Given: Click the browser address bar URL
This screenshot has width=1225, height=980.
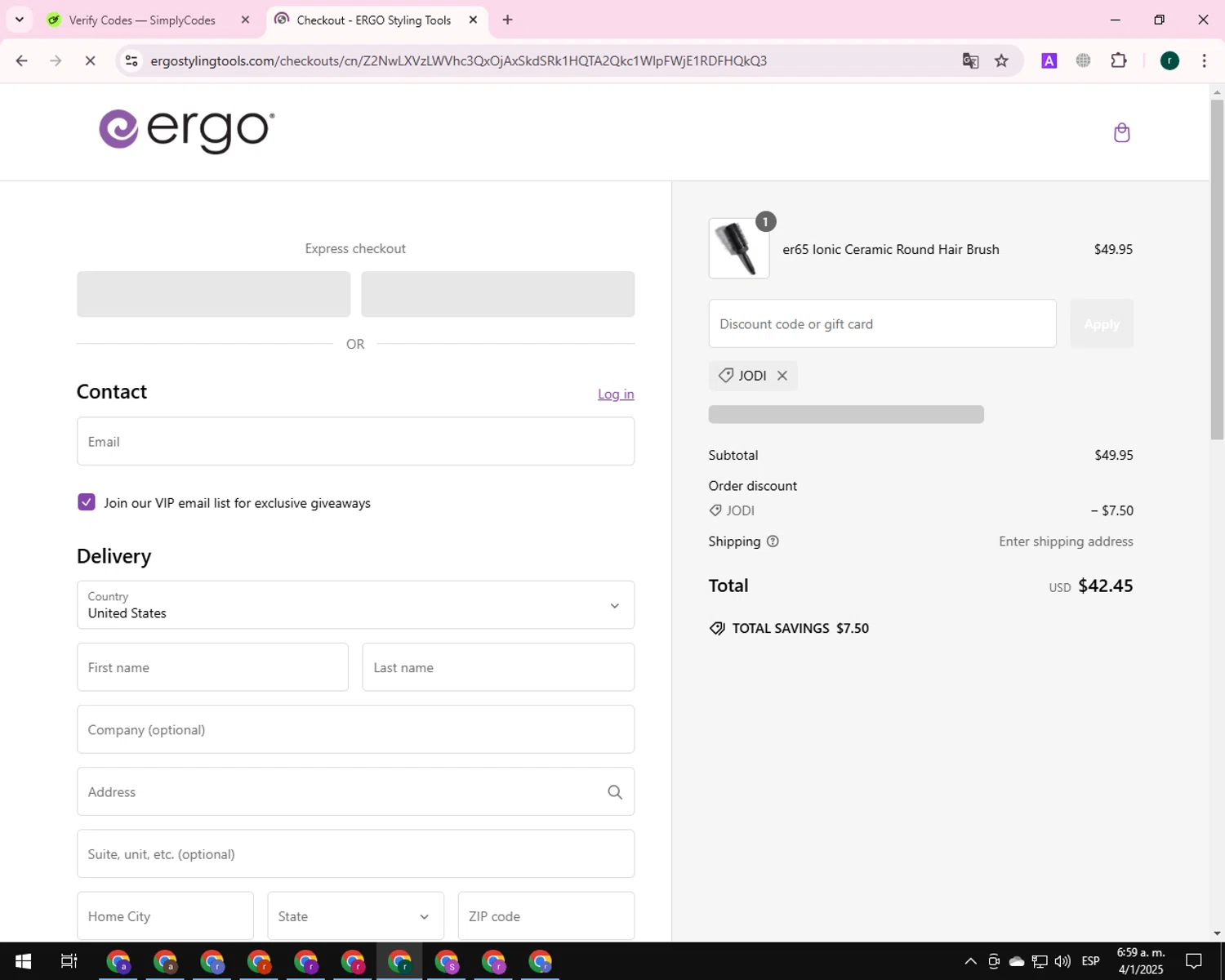Looking at the screenshot, I should coord(458,61).
